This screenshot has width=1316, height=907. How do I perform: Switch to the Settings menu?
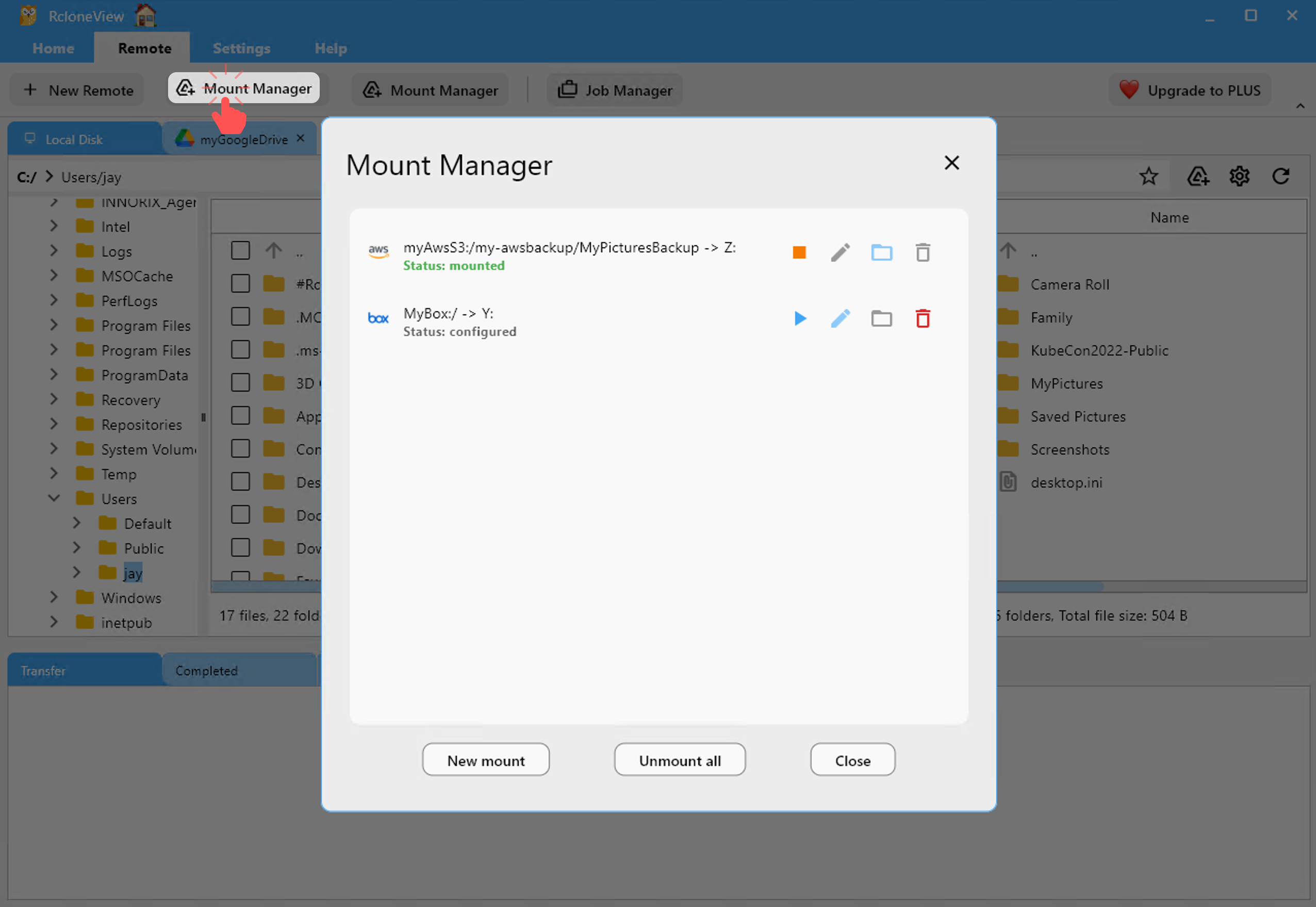(241, 48)
